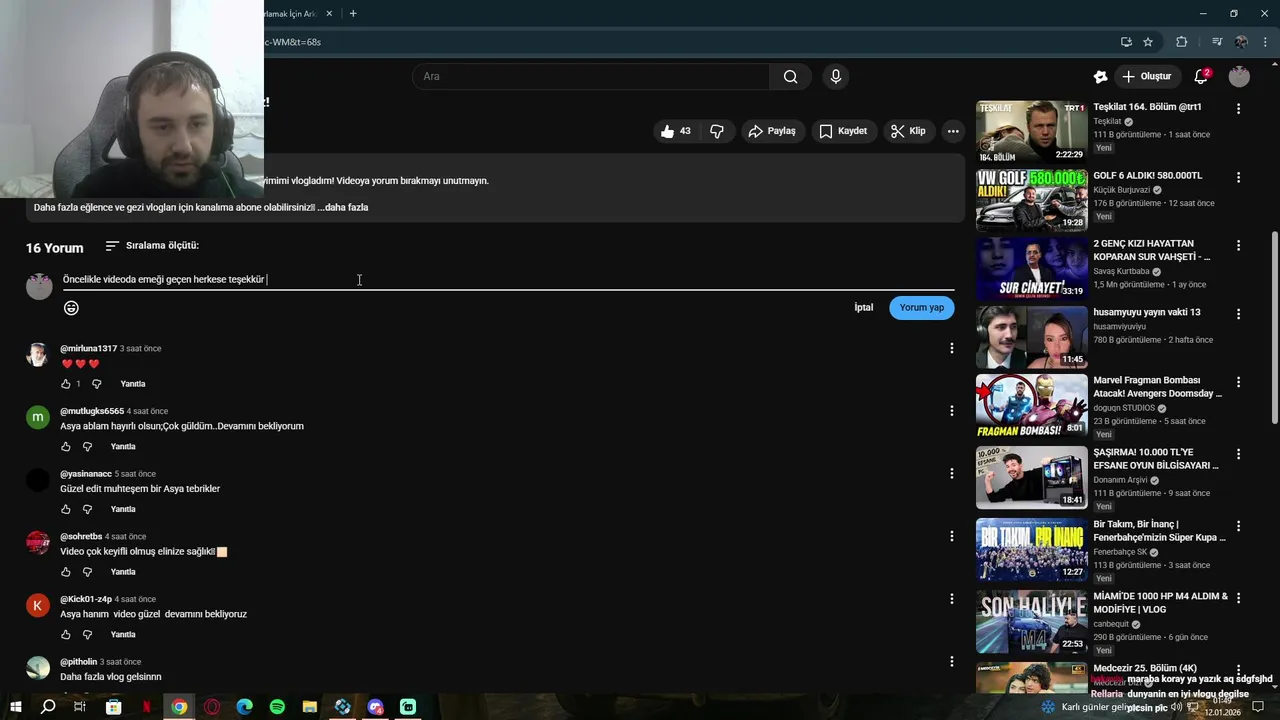
Task: Open Discord from taskbar
Action: tap(375, 707)
